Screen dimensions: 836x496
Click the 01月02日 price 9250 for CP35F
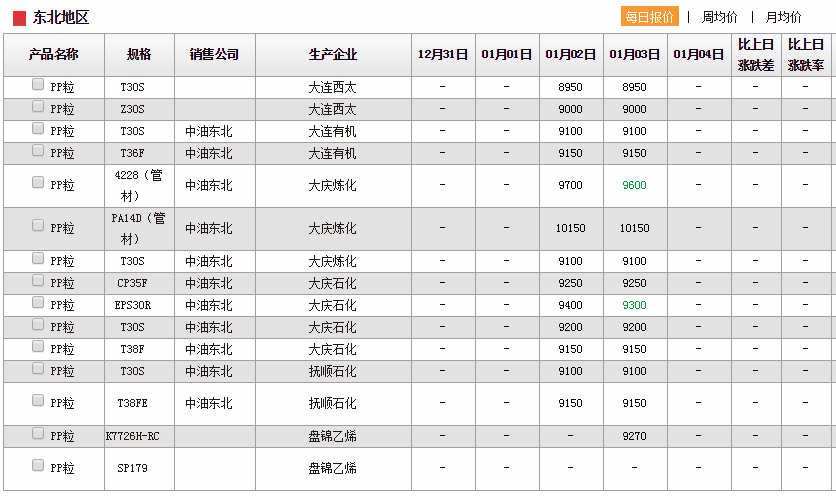570,283
